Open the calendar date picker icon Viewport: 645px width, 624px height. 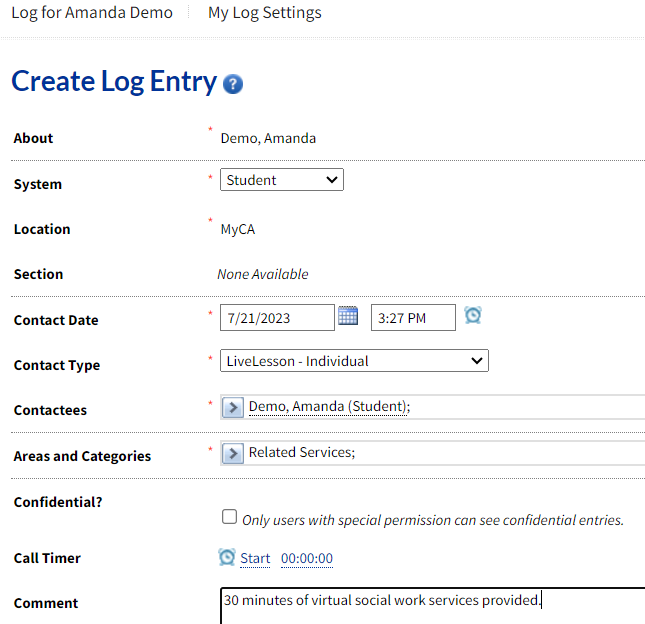click(348, 316)
